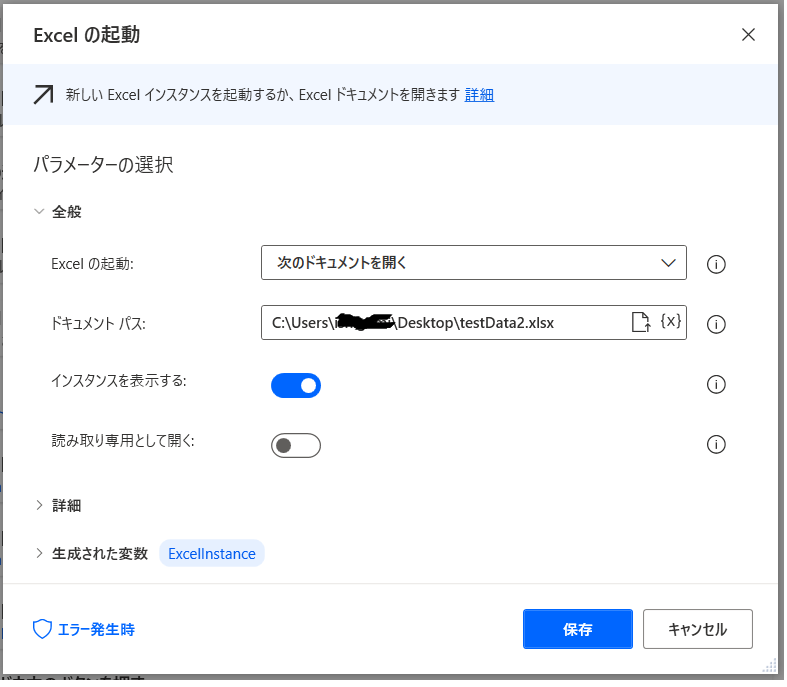Click the diagonal arrow action icon in banner

[44, 95]
